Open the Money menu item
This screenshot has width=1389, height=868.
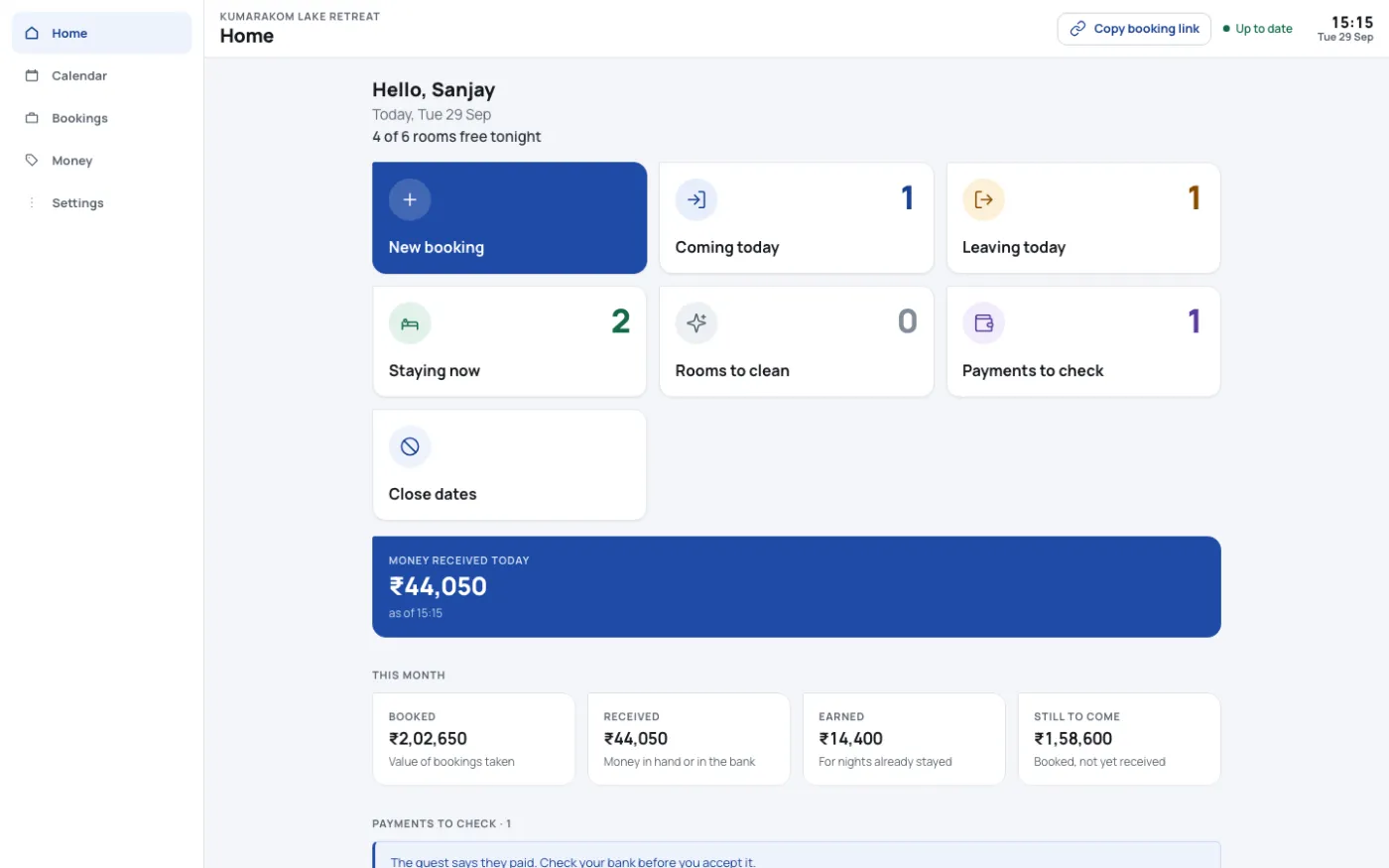(x=101, y=161)
